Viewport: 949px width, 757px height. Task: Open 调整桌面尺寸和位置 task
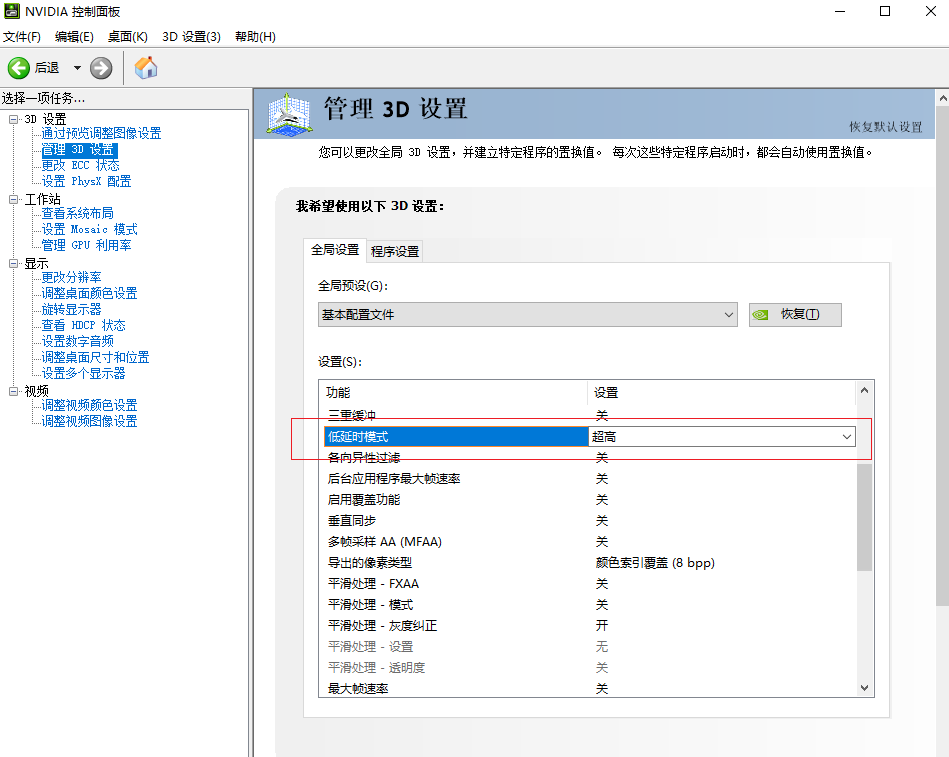click(95, 357)
